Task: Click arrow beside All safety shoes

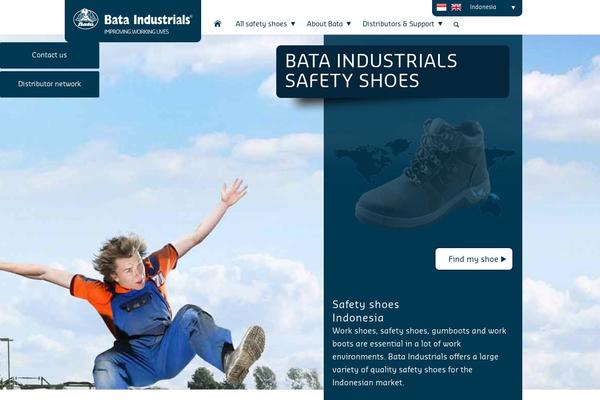Action: coord(293,24)
